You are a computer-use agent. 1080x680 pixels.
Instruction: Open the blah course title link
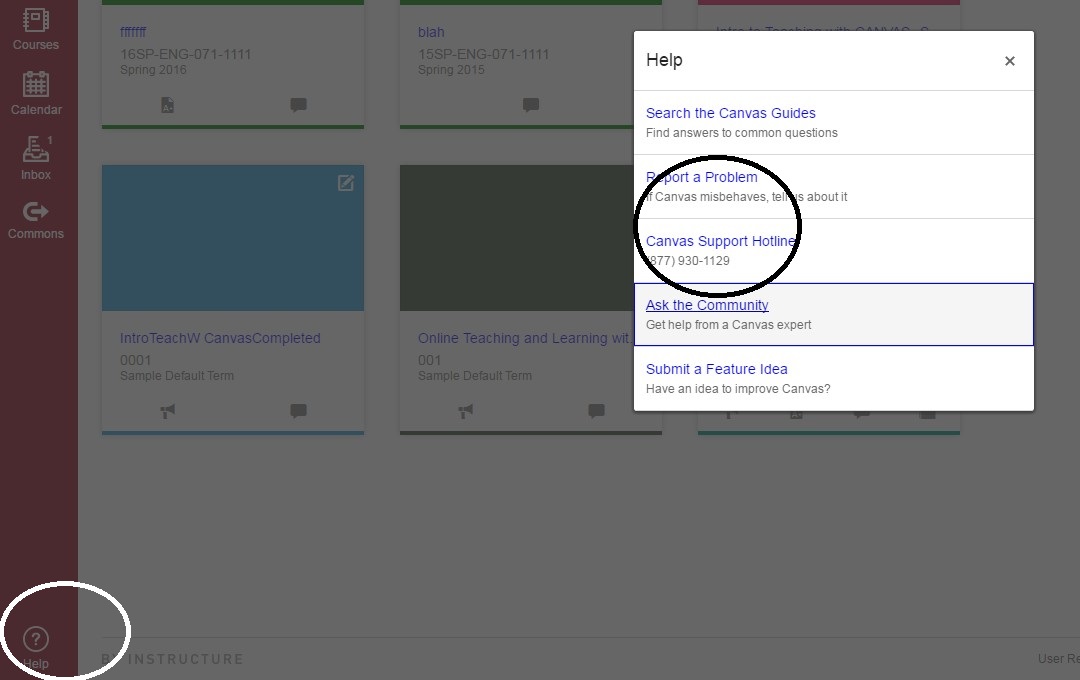click(431, 32)
